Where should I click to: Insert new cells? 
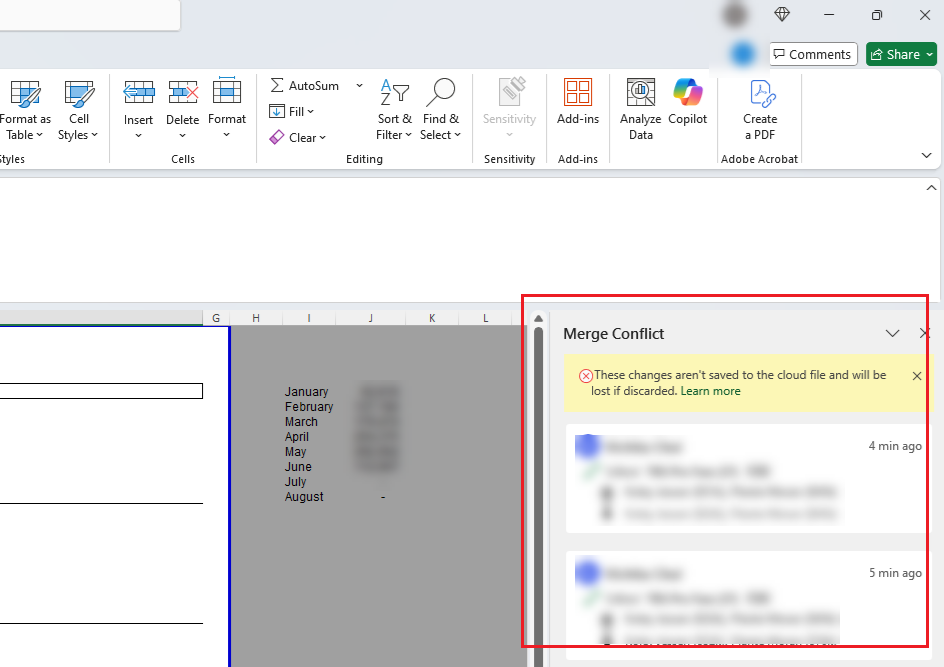pos(138,108)
